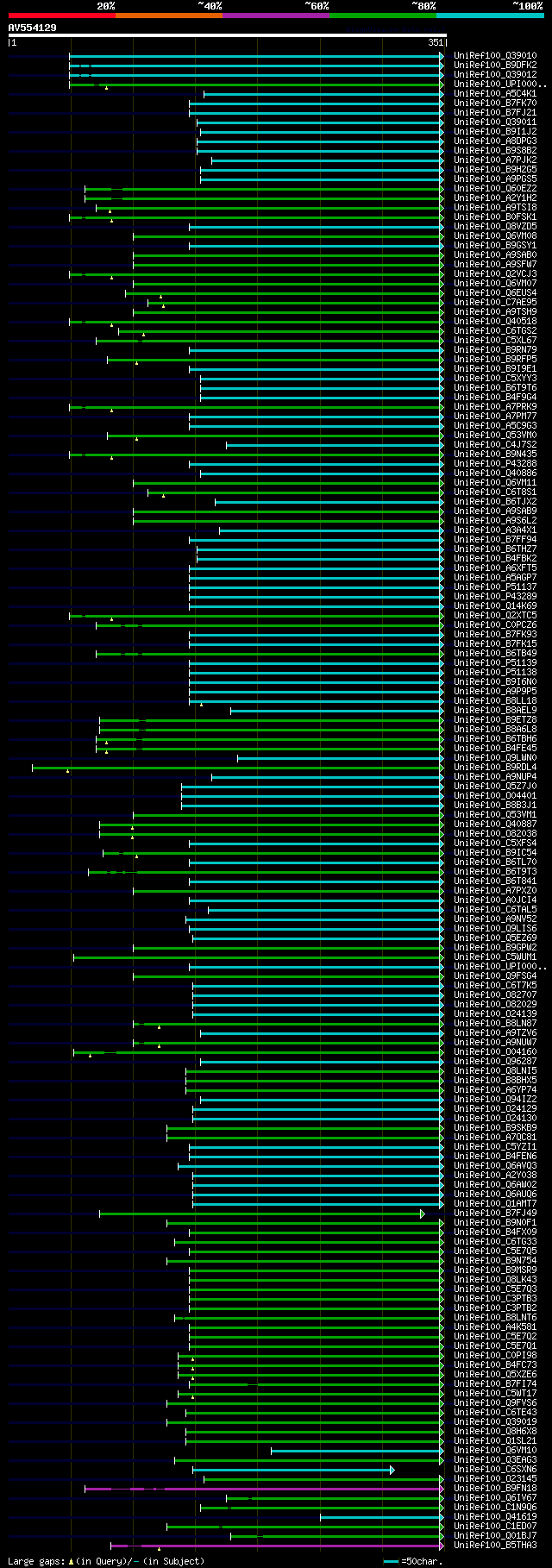Image resolution: width=552 pixels, height=1568 pixels.
Task: Open hit UniRef100_Q2VCJ3
Action: pyautogui.click(x=495, y=274)
